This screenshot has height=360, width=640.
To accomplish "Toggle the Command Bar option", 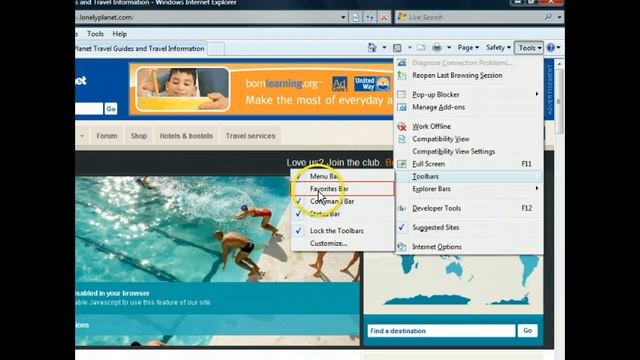I will tap(342, 201).
